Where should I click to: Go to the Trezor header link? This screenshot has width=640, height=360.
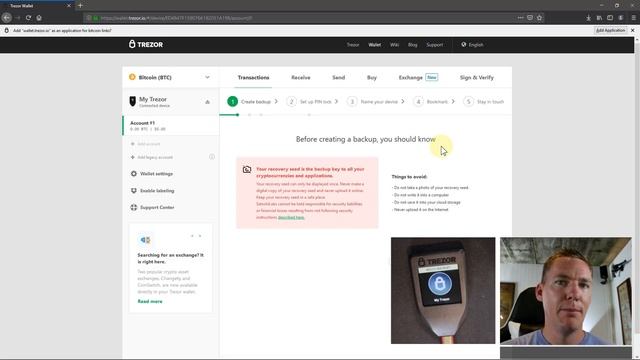tap(353, 45)
